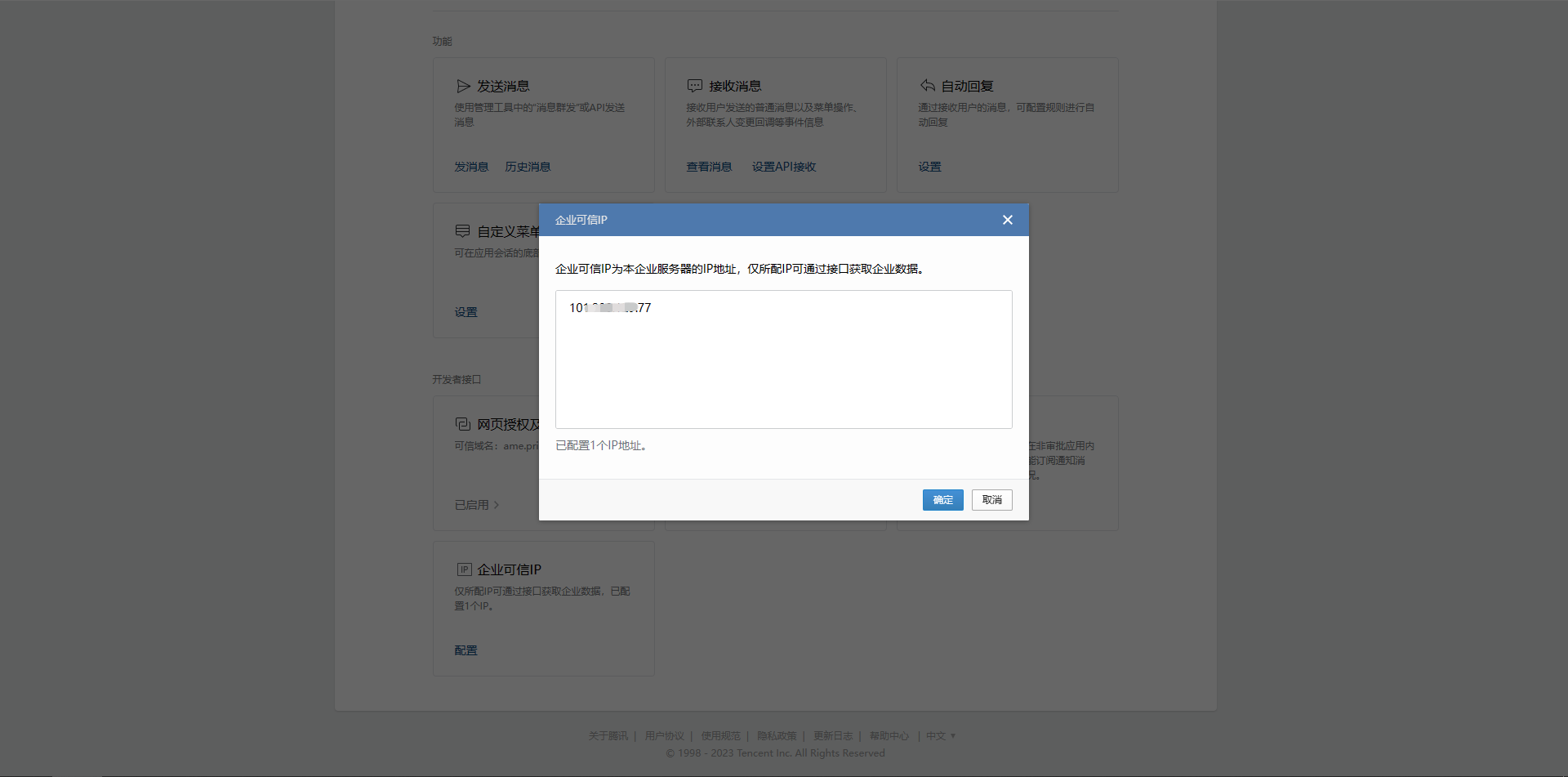Screen dimensions: 1568x777
Task: Click the receive message chat-bubble icon
Action: tap(695, 86)
